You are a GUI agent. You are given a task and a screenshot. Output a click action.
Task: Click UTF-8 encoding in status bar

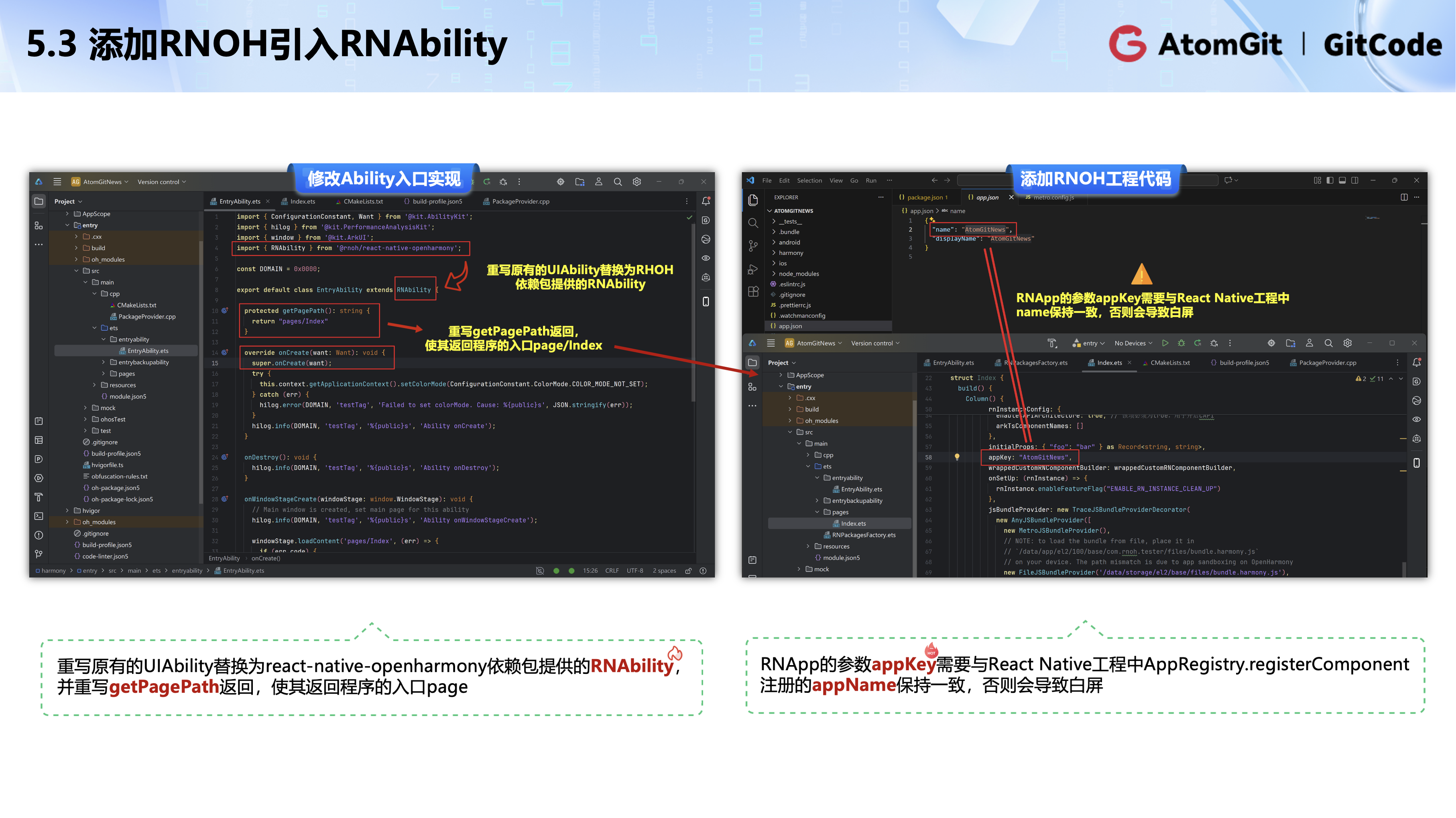[x=635, y=571]
